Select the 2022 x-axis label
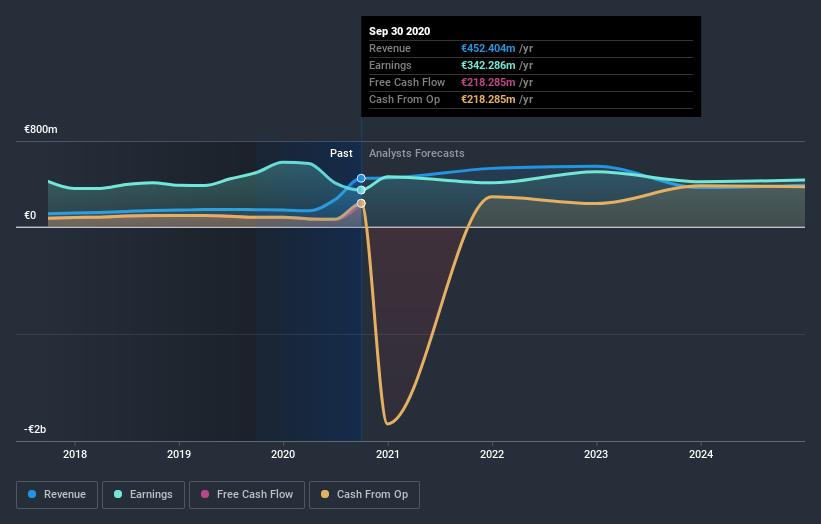The image size is (821, 524). tap(492, 454)
